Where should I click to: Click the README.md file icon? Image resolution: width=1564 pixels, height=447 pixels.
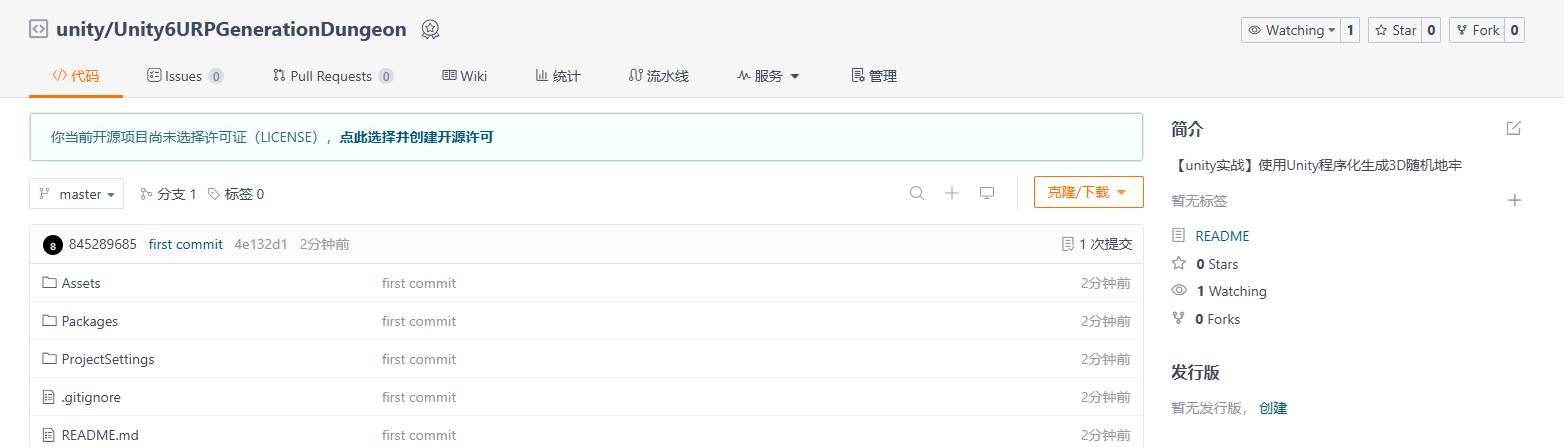49,435
